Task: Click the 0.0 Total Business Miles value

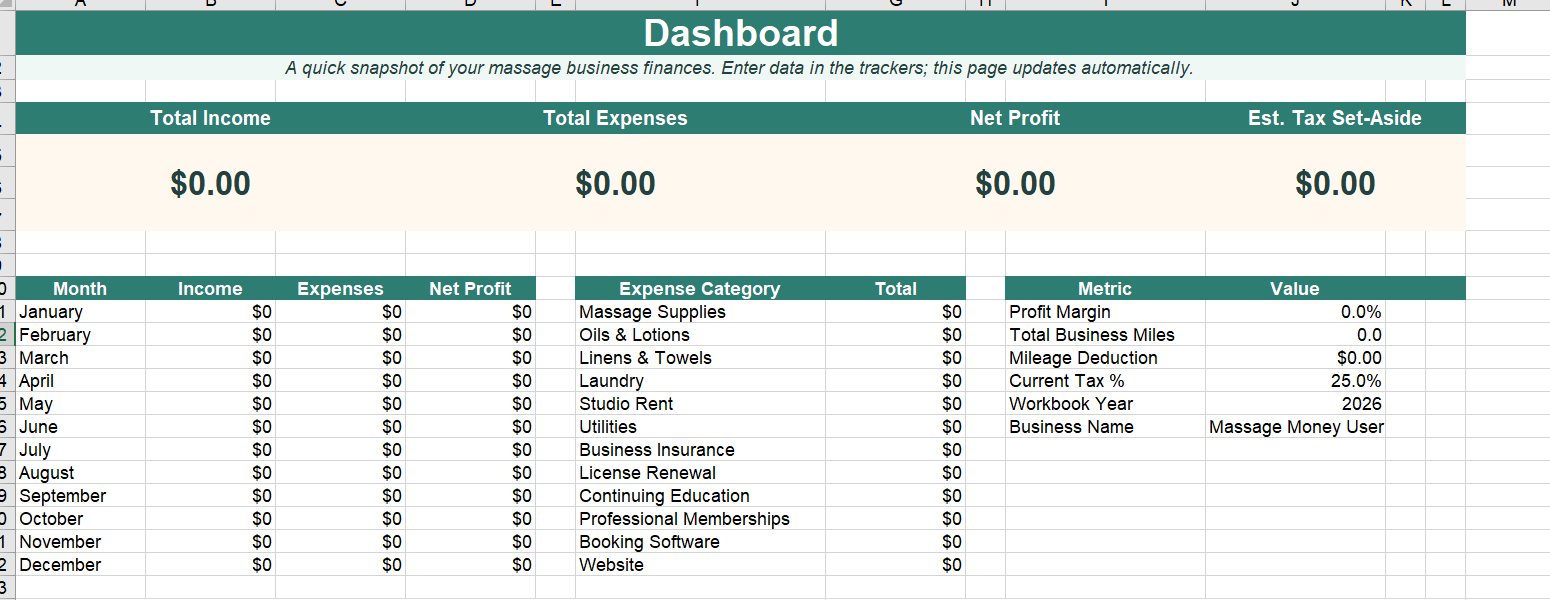Action: [x=1295, y=335]
